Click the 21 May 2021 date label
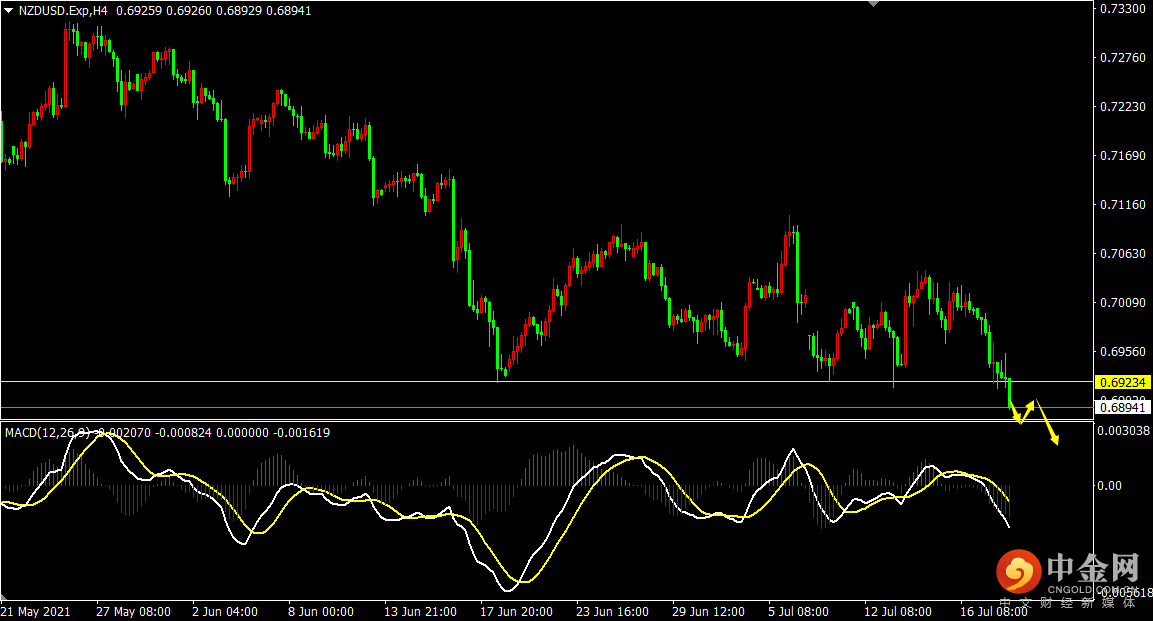Viewport: 1153px width, 621px height. (37, 611)
